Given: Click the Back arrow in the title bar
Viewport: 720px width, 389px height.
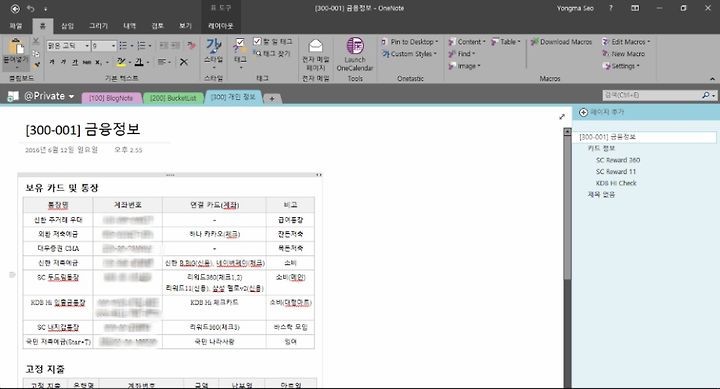Looking at the screenshot, I should [15, 9].
